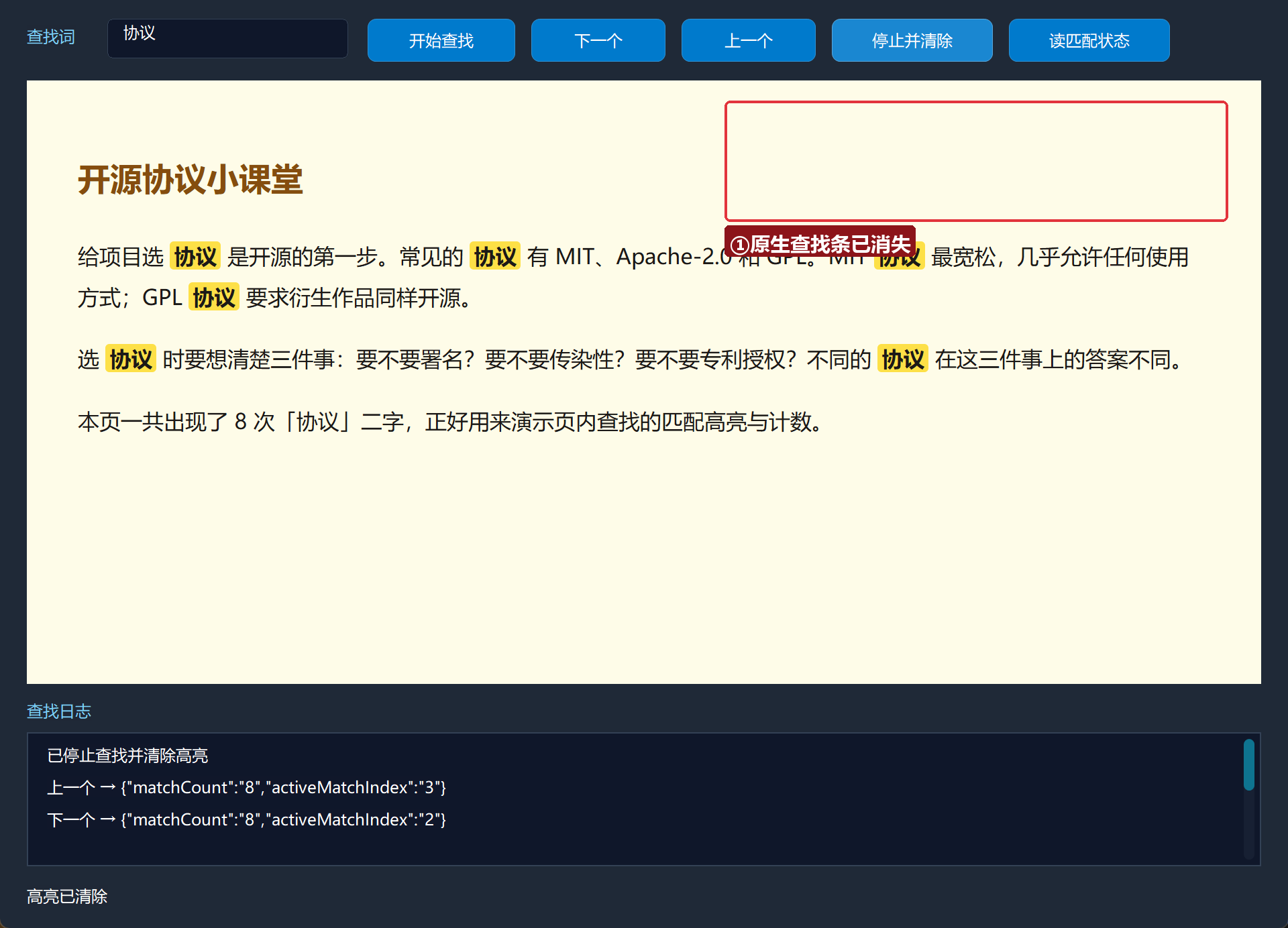Click the 查找词 label

coord(51,37)
